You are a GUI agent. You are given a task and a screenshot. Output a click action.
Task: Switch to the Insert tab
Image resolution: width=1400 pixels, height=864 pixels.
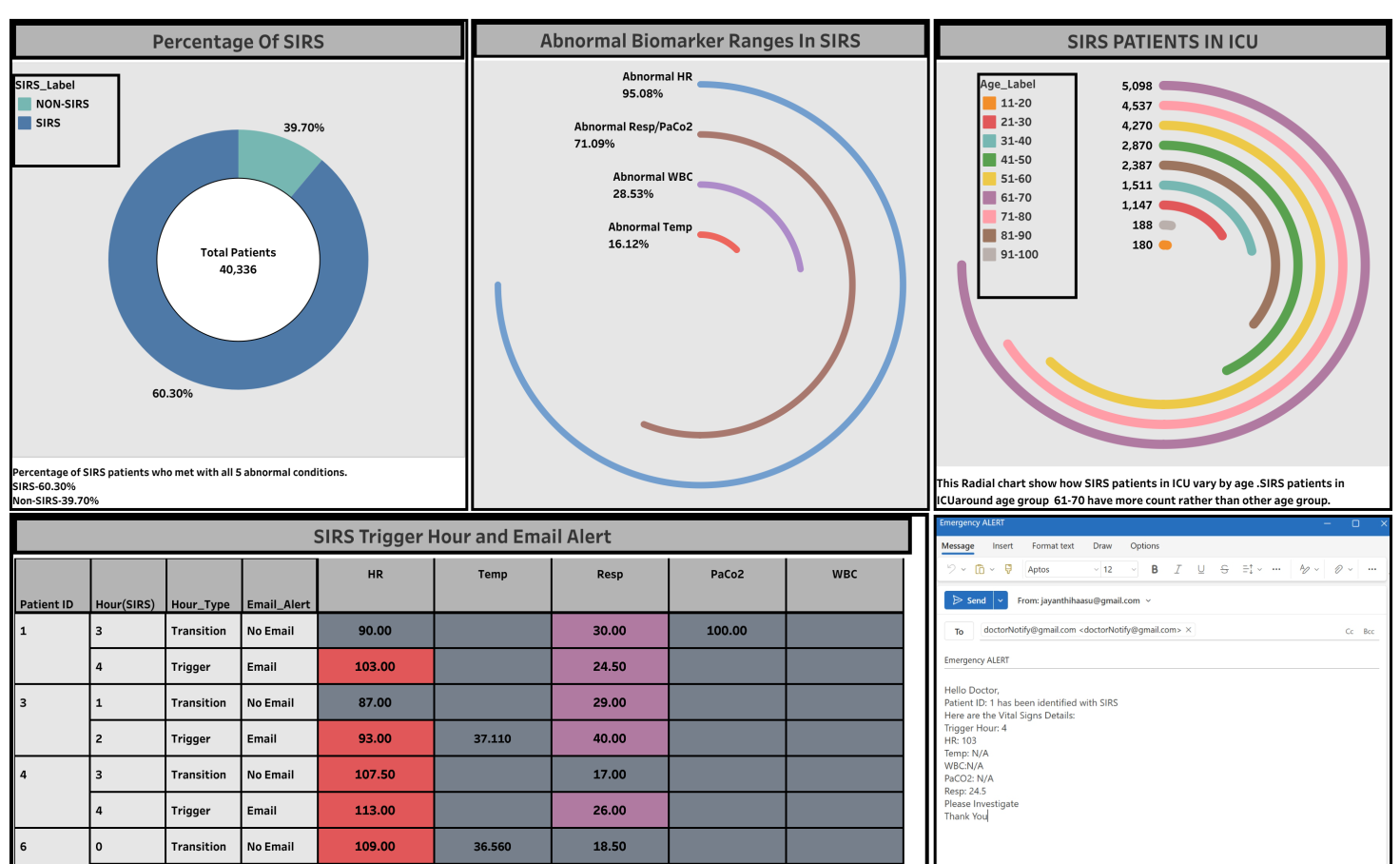[1002, 546]
